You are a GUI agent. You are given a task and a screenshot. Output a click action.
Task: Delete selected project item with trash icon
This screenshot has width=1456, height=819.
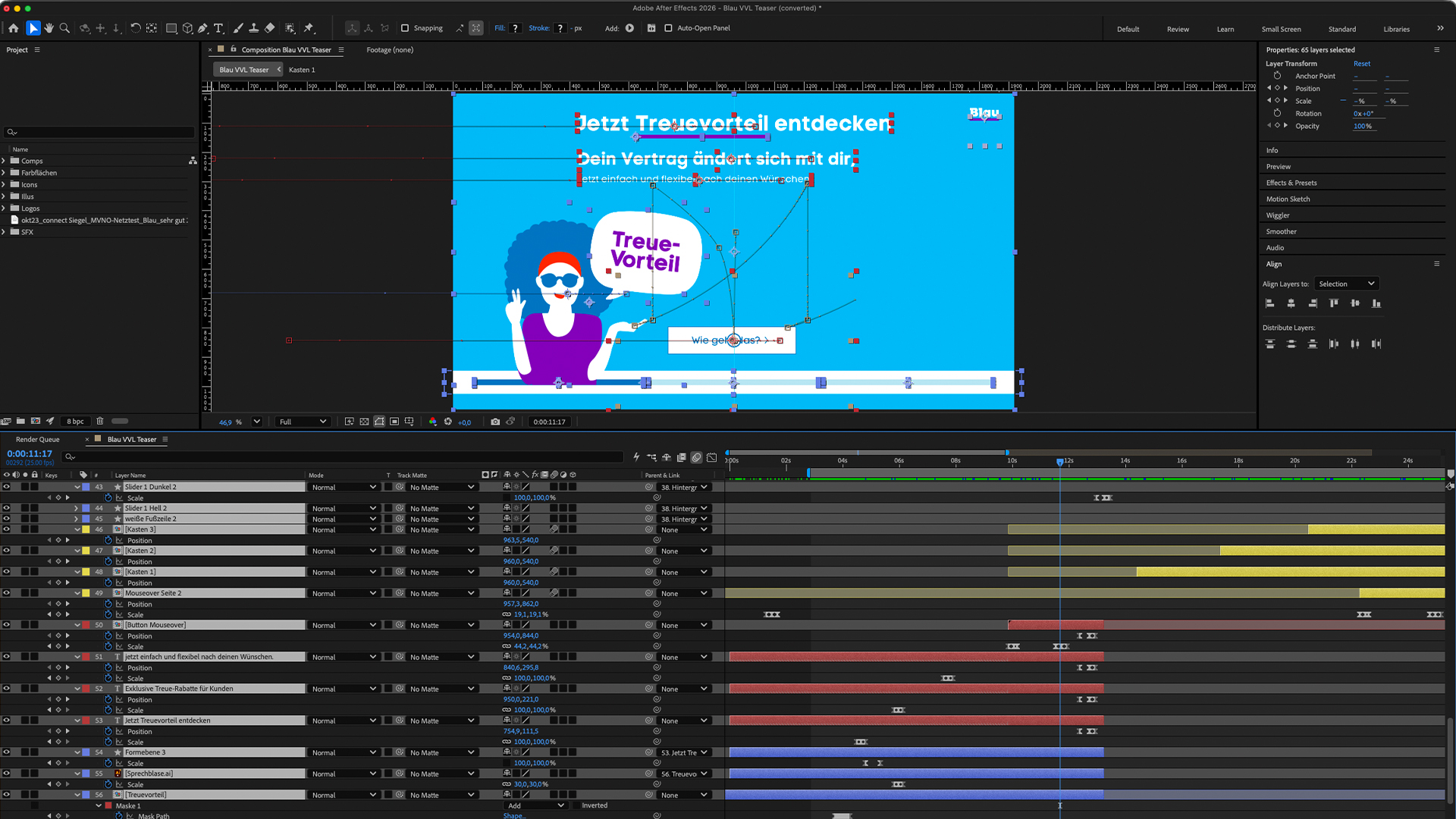click(x=100, y=421)
